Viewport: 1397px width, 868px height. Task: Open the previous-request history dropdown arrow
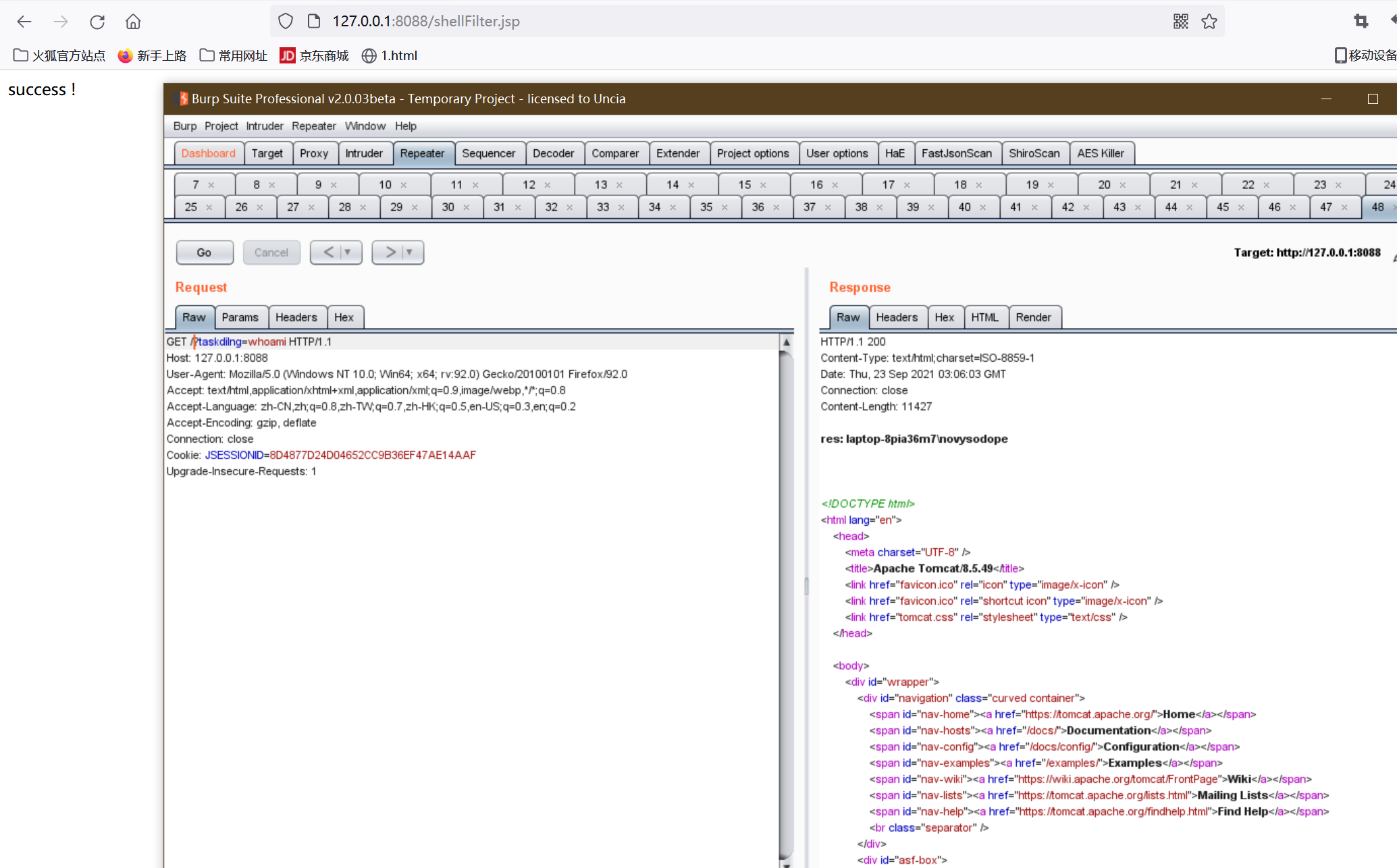348,252
